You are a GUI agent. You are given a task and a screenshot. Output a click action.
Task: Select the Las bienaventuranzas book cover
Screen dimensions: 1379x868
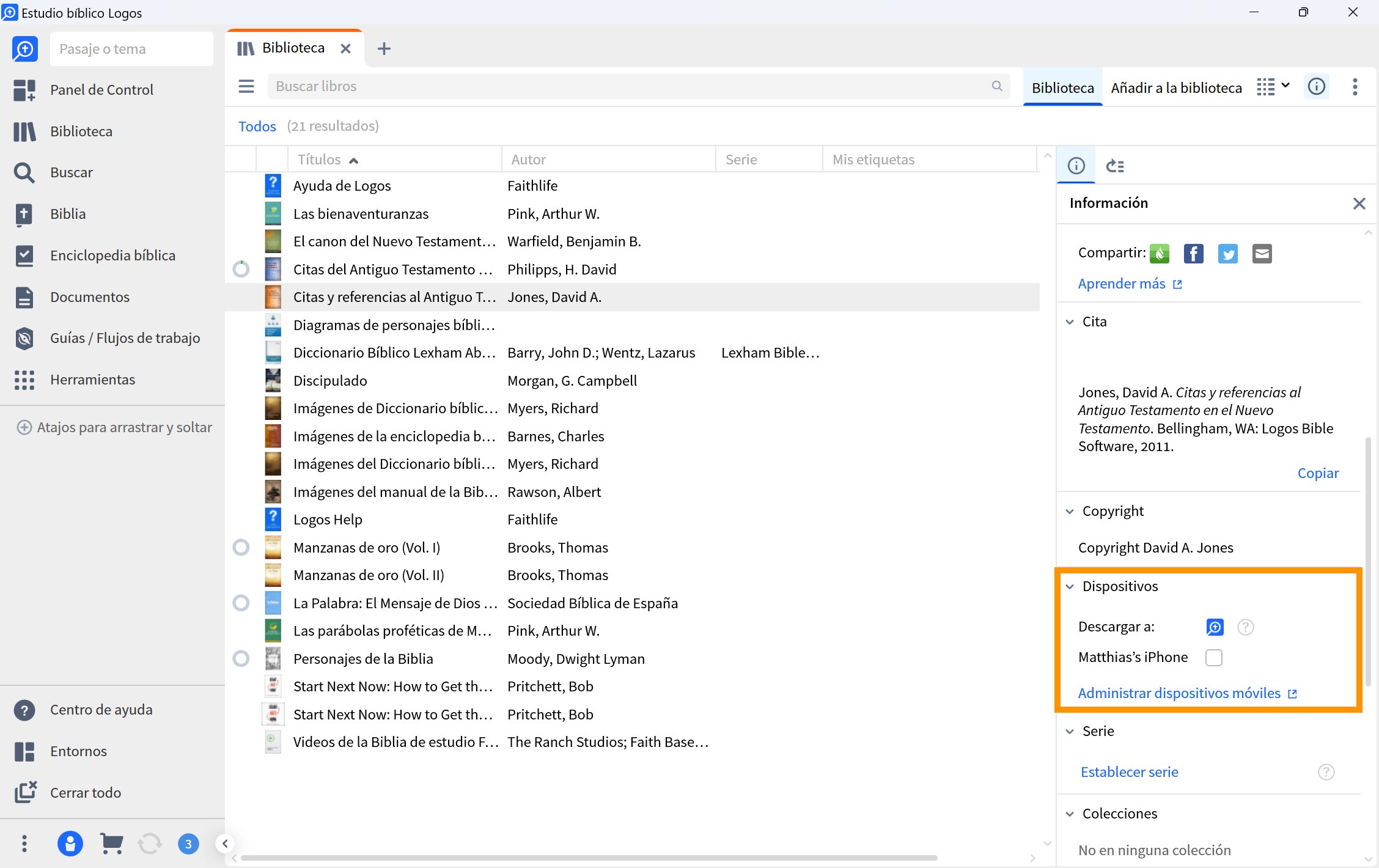[x=273, y=214]
